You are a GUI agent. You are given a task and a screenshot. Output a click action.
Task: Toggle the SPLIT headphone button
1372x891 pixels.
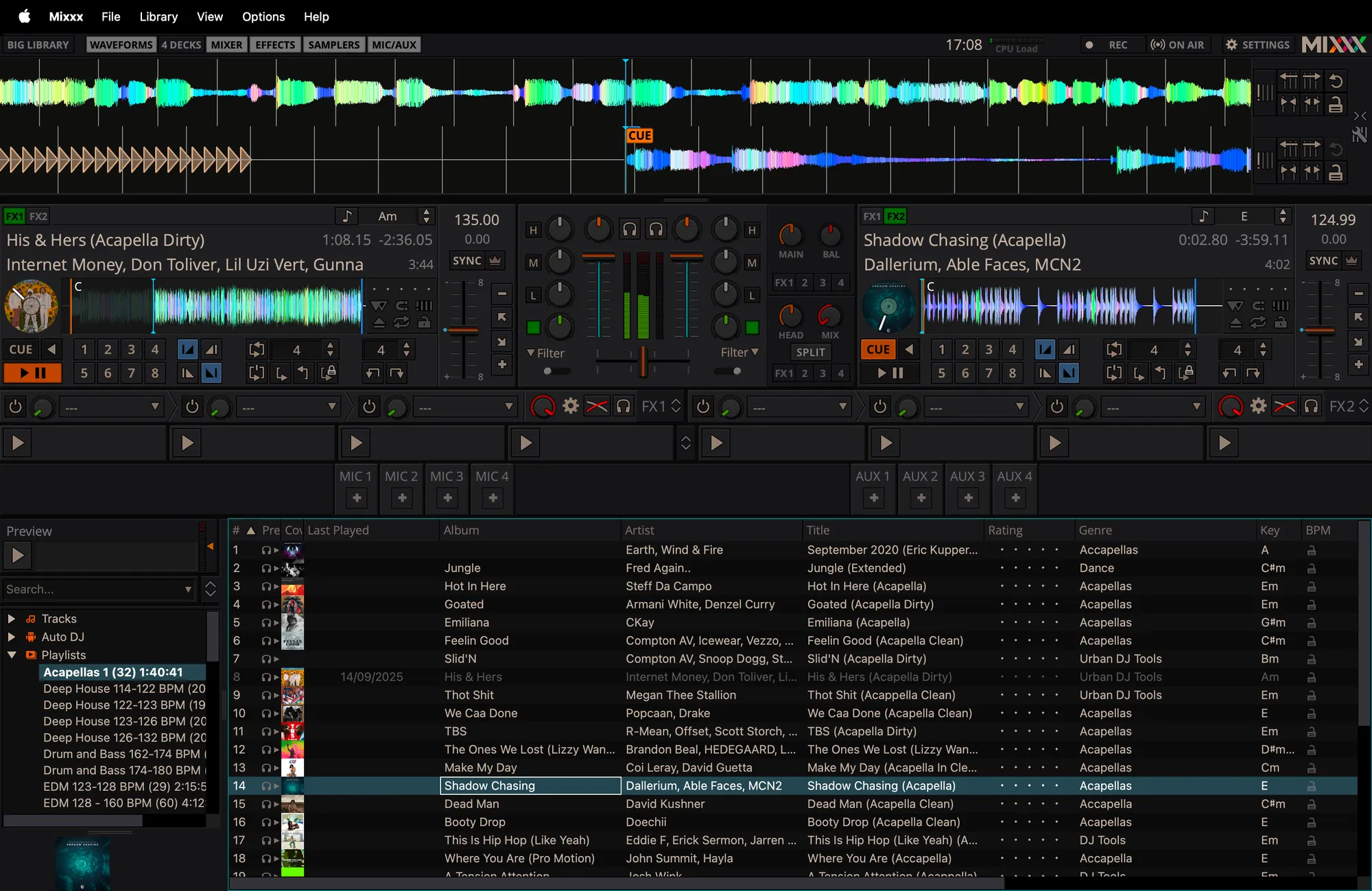pyautogui.click(x=810, y=352)
